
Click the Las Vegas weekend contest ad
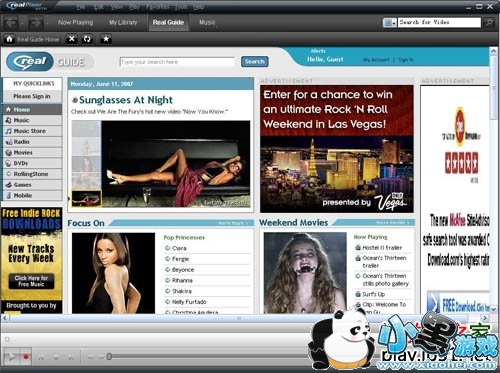pos(337,149)
